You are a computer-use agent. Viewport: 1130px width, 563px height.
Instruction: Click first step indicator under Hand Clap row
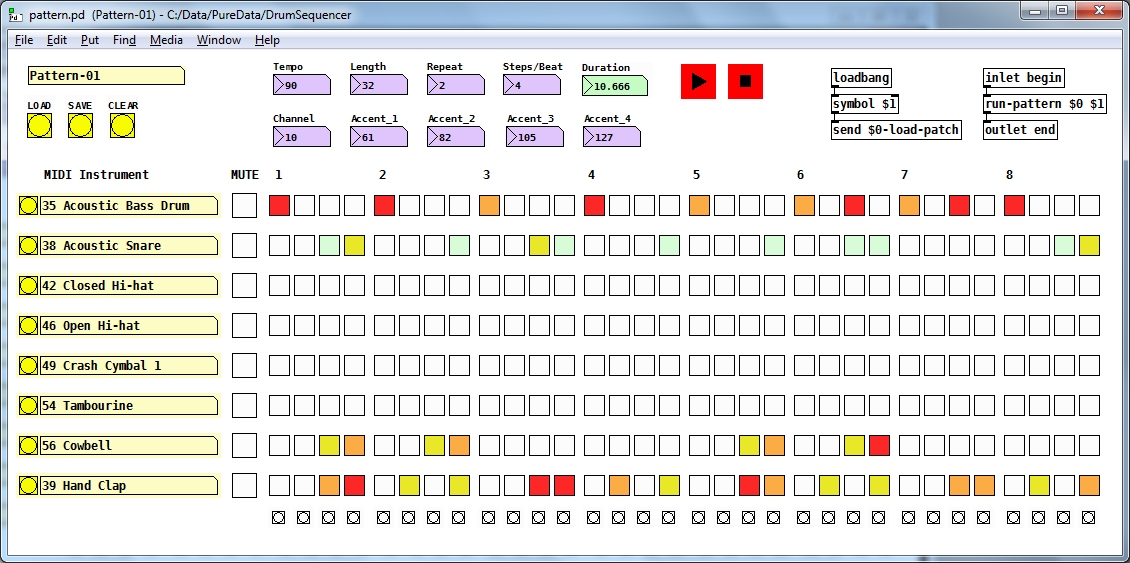[279, 518]
